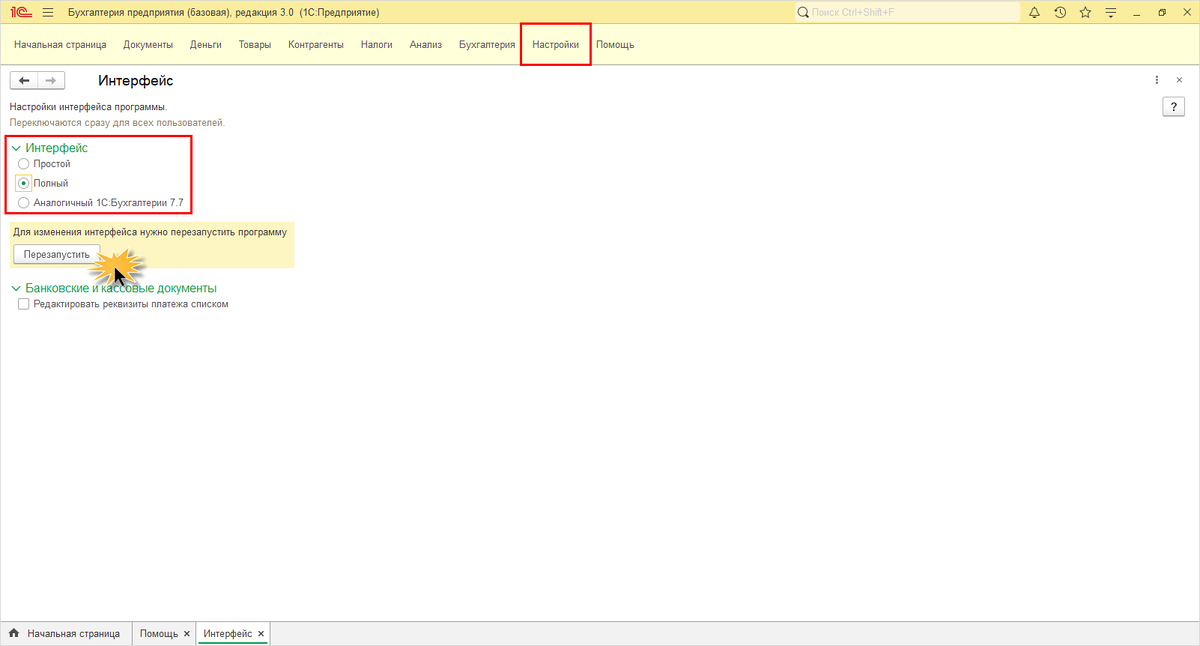Click the restart notice text
The image size is (1200, 646).
pos(150,232)
